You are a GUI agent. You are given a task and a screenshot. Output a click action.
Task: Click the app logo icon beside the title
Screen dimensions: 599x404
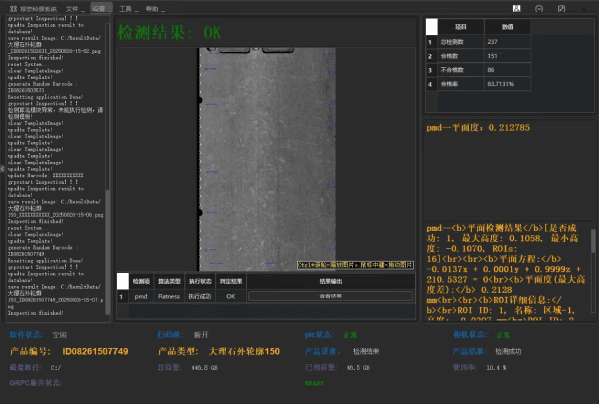(x=13, y=9)
